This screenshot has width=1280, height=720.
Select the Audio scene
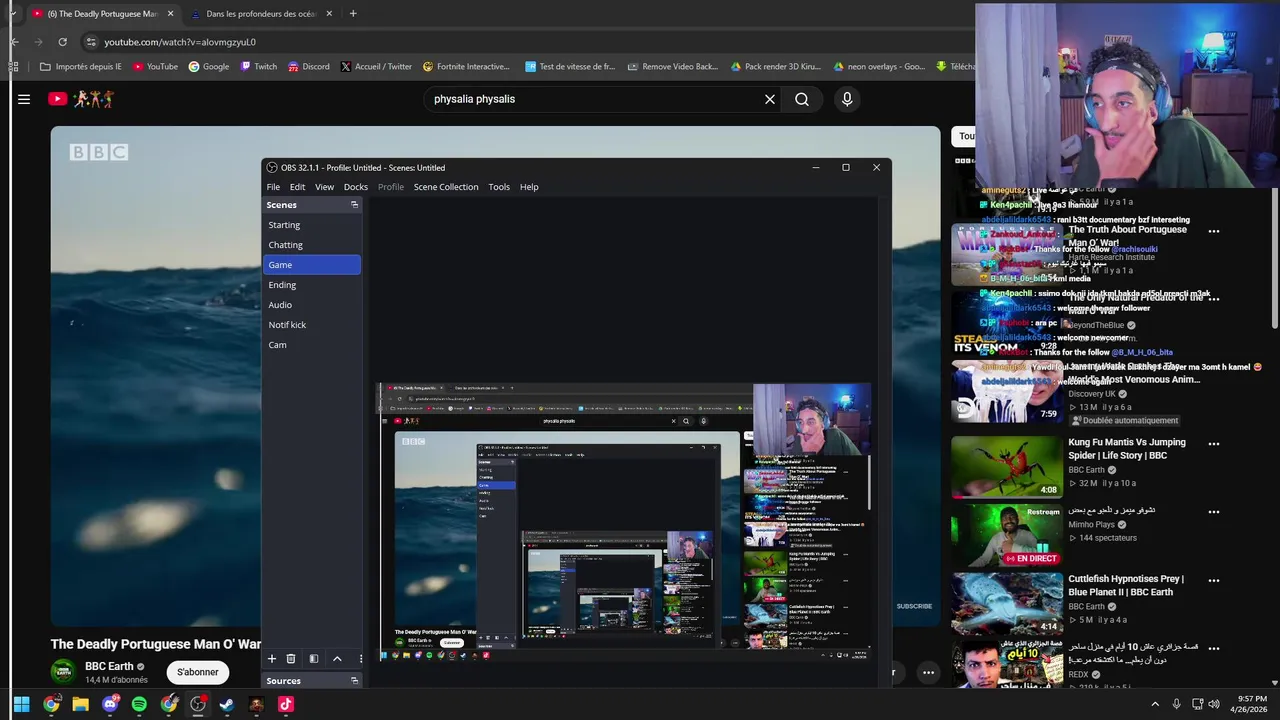click(x=312, y=305)
